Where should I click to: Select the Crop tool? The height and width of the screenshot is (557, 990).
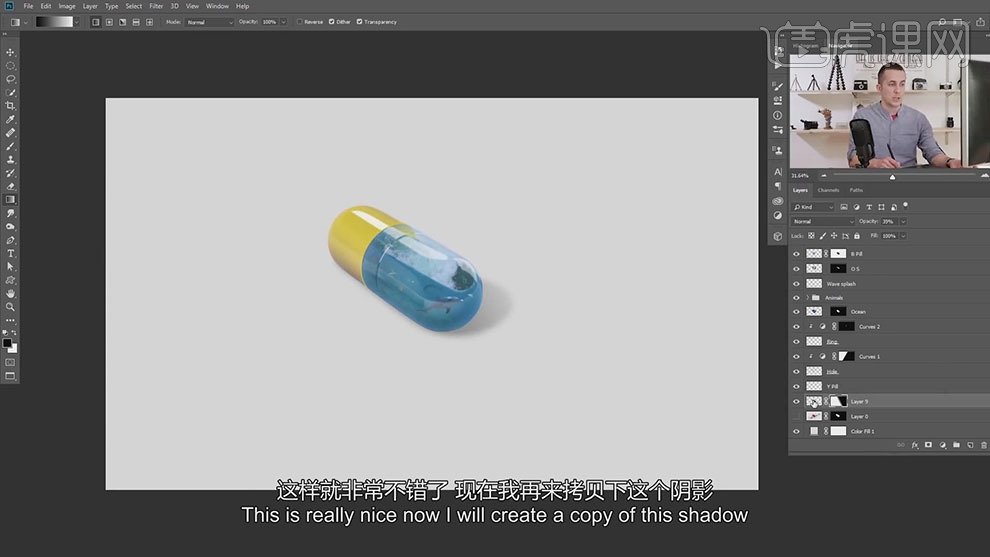10,106
